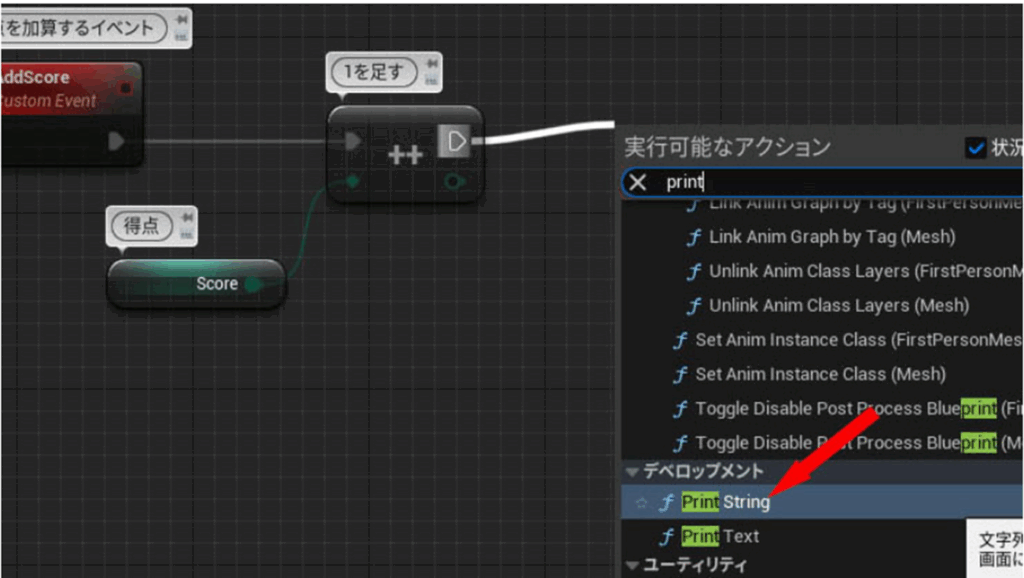The width and height of the screenshot is (1024, 578).
Task: Select Print Text from the action list
Action: [720, 536]
